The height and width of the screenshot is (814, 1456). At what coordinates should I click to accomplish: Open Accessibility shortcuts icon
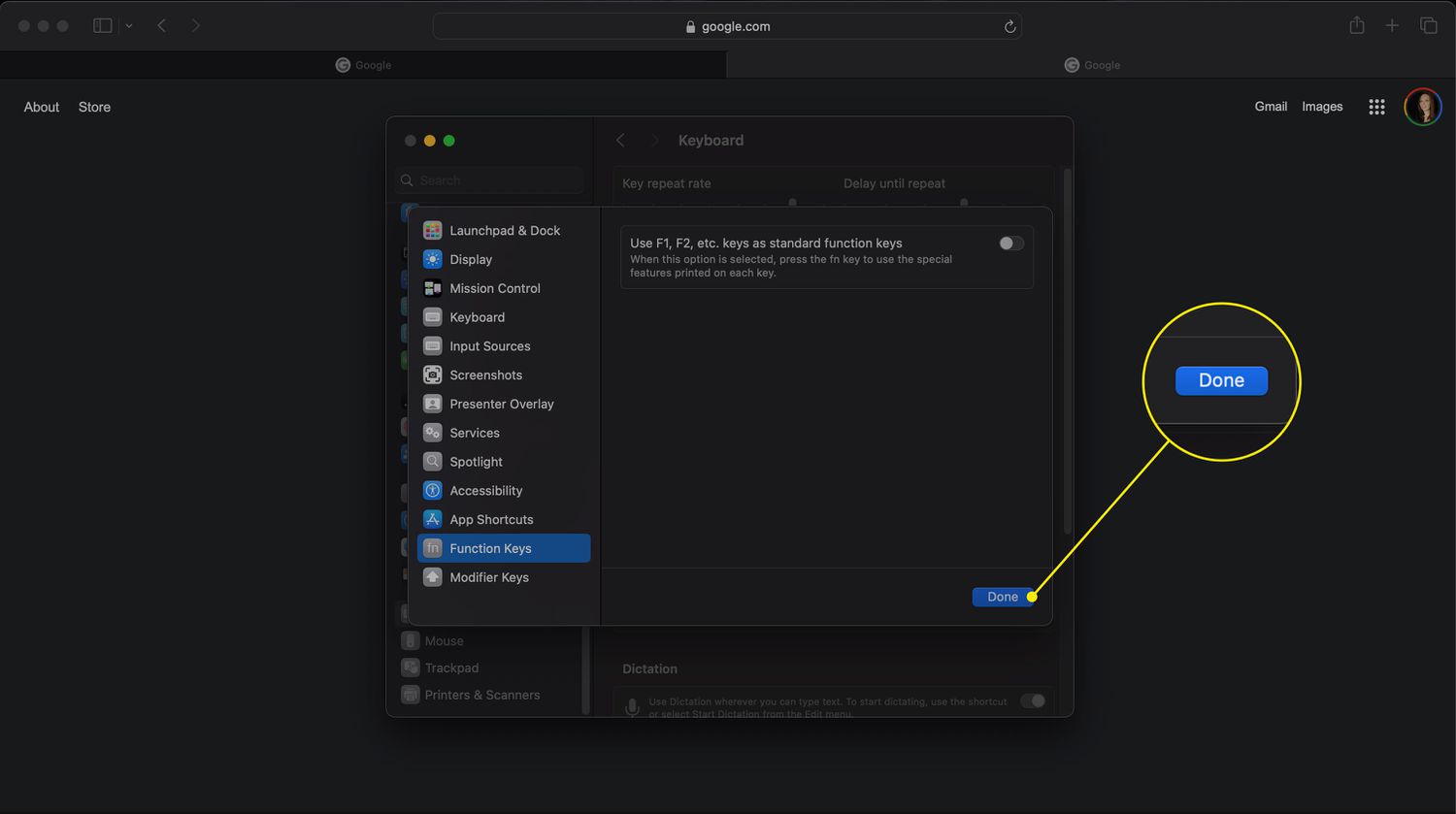(x=433, y=491)
